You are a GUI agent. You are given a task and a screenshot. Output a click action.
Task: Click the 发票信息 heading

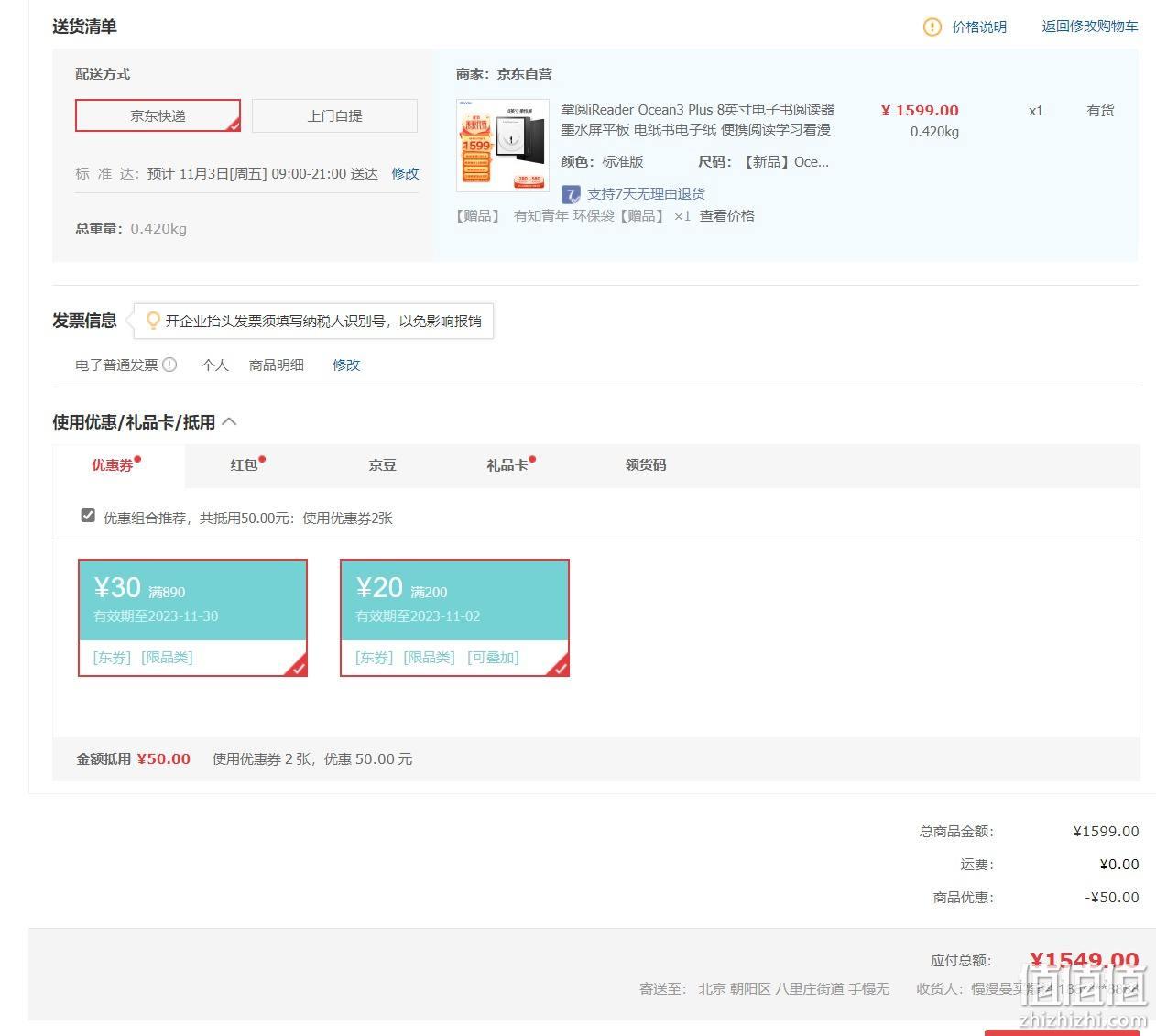coord(84,321)
